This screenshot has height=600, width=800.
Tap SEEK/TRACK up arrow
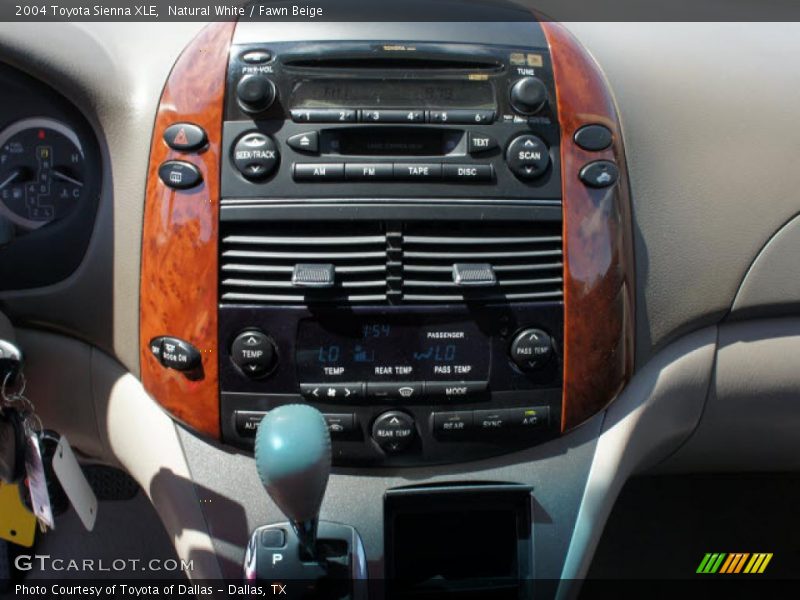[x=255, y=141]
